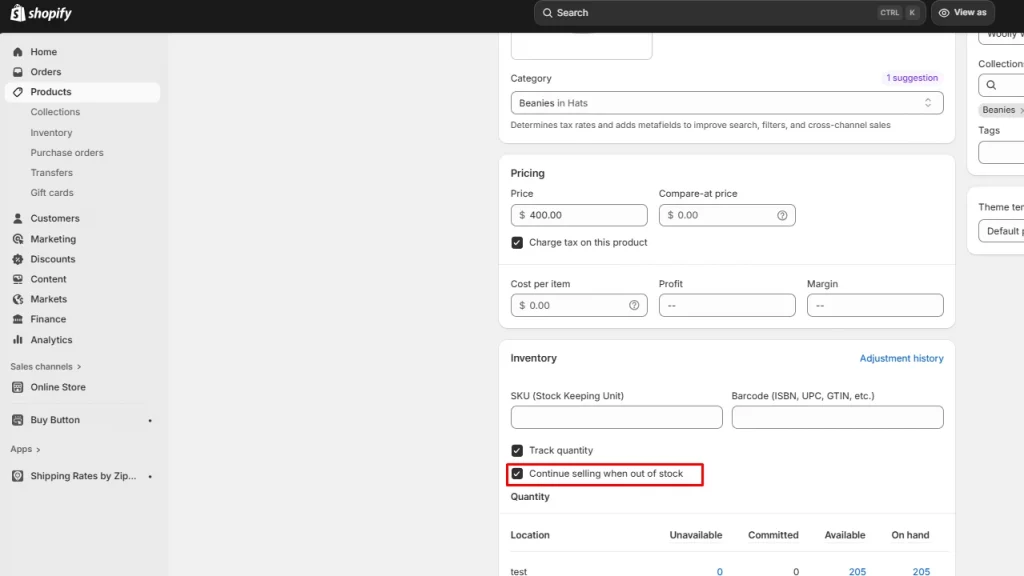Click help icon in Cost per item field
This screenshot has width=1024, height=576.
click(634, 305)
